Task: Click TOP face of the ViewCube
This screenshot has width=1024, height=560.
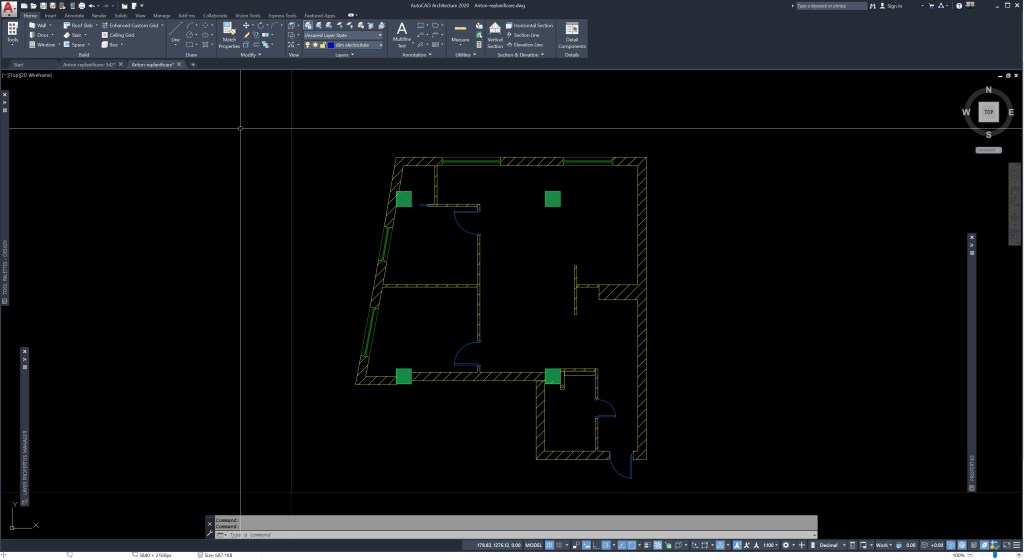Action: click(x=988, y=112)
